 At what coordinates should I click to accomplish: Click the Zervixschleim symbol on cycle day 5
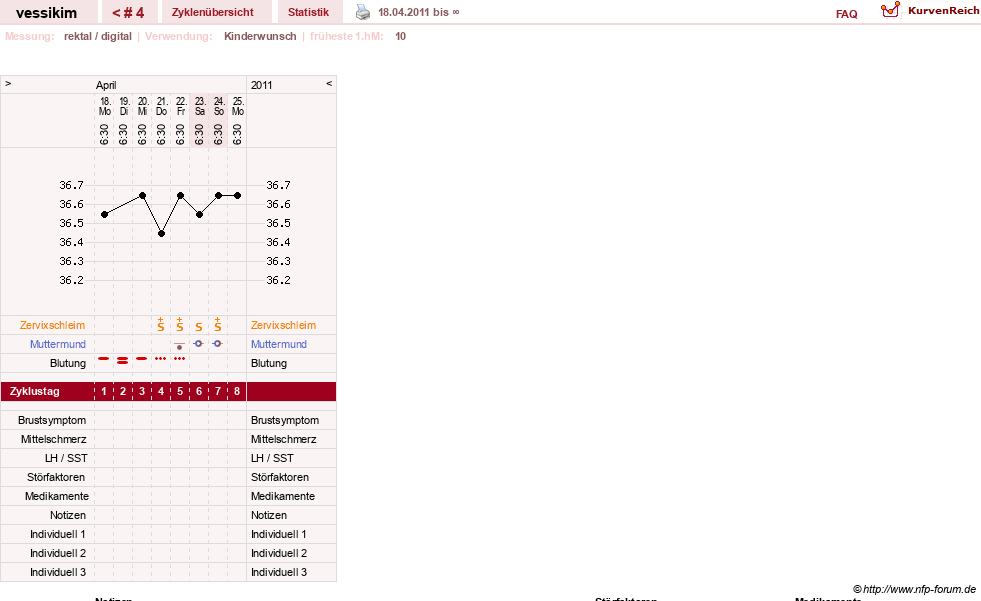point(180,325)
